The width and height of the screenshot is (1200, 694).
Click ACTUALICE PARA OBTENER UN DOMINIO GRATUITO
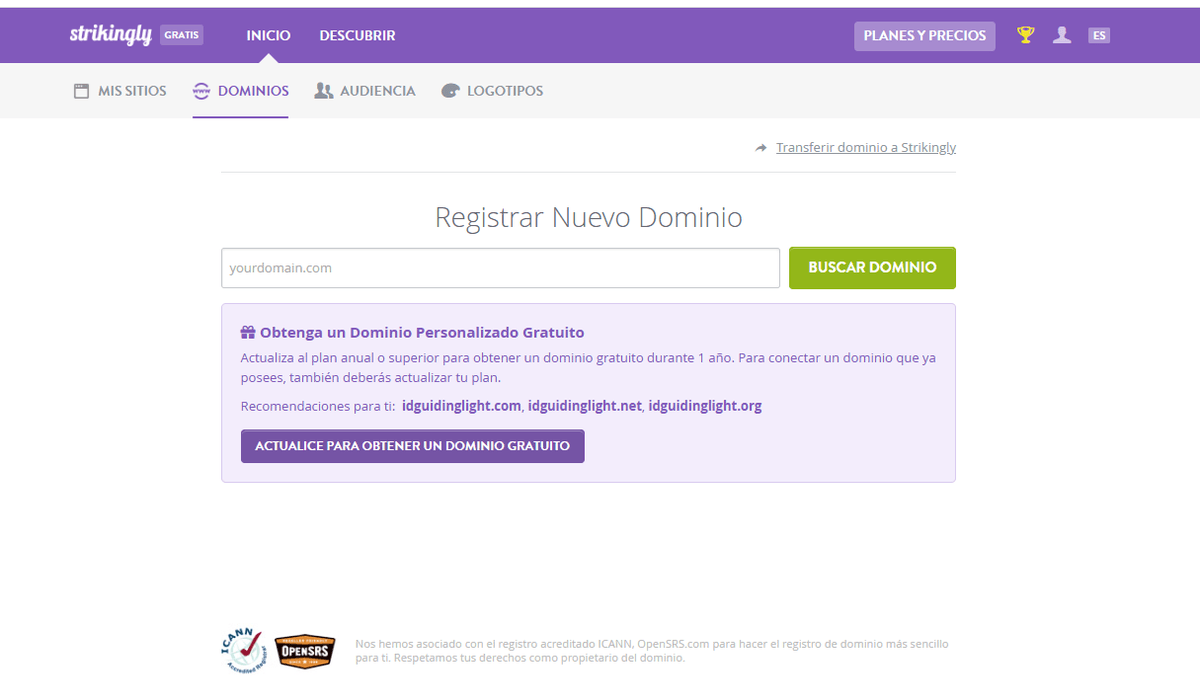(412, 446)
